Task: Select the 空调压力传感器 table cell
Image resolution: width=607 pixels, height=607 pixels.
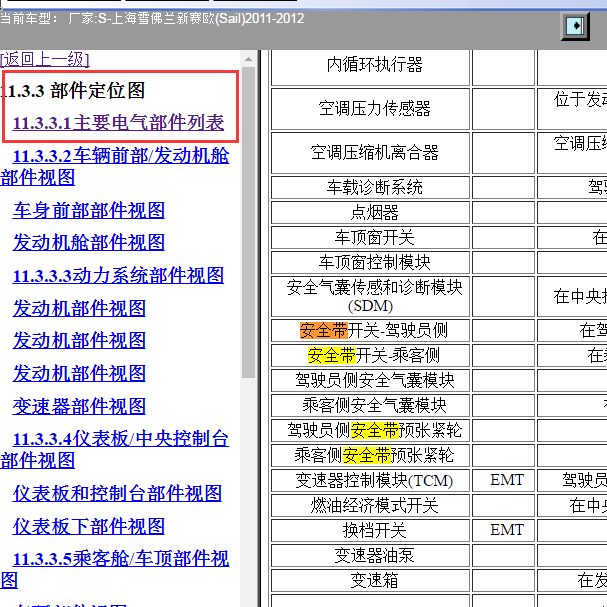Action: coord(370,109)
